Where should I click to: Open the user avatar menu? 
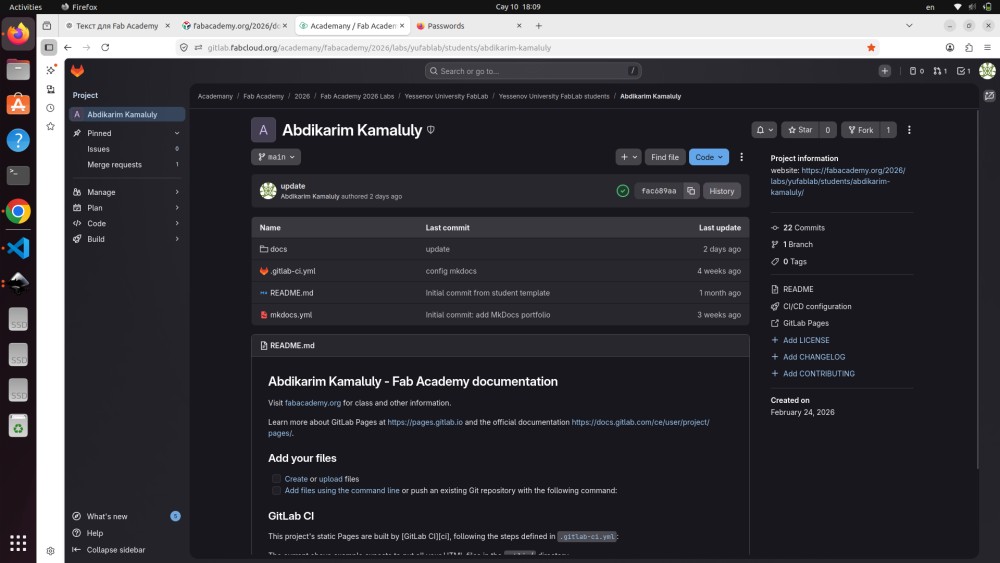(x=987, y=71)
